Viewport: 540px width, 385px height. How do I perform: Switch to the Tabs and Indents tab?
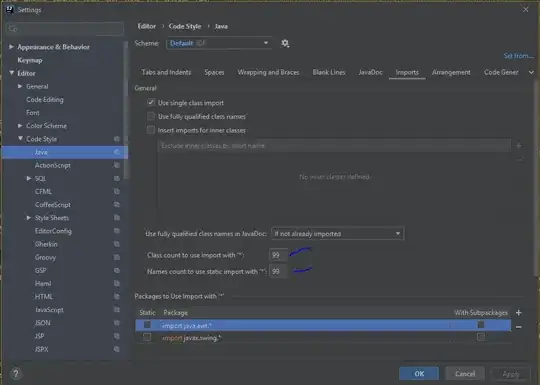166,72
